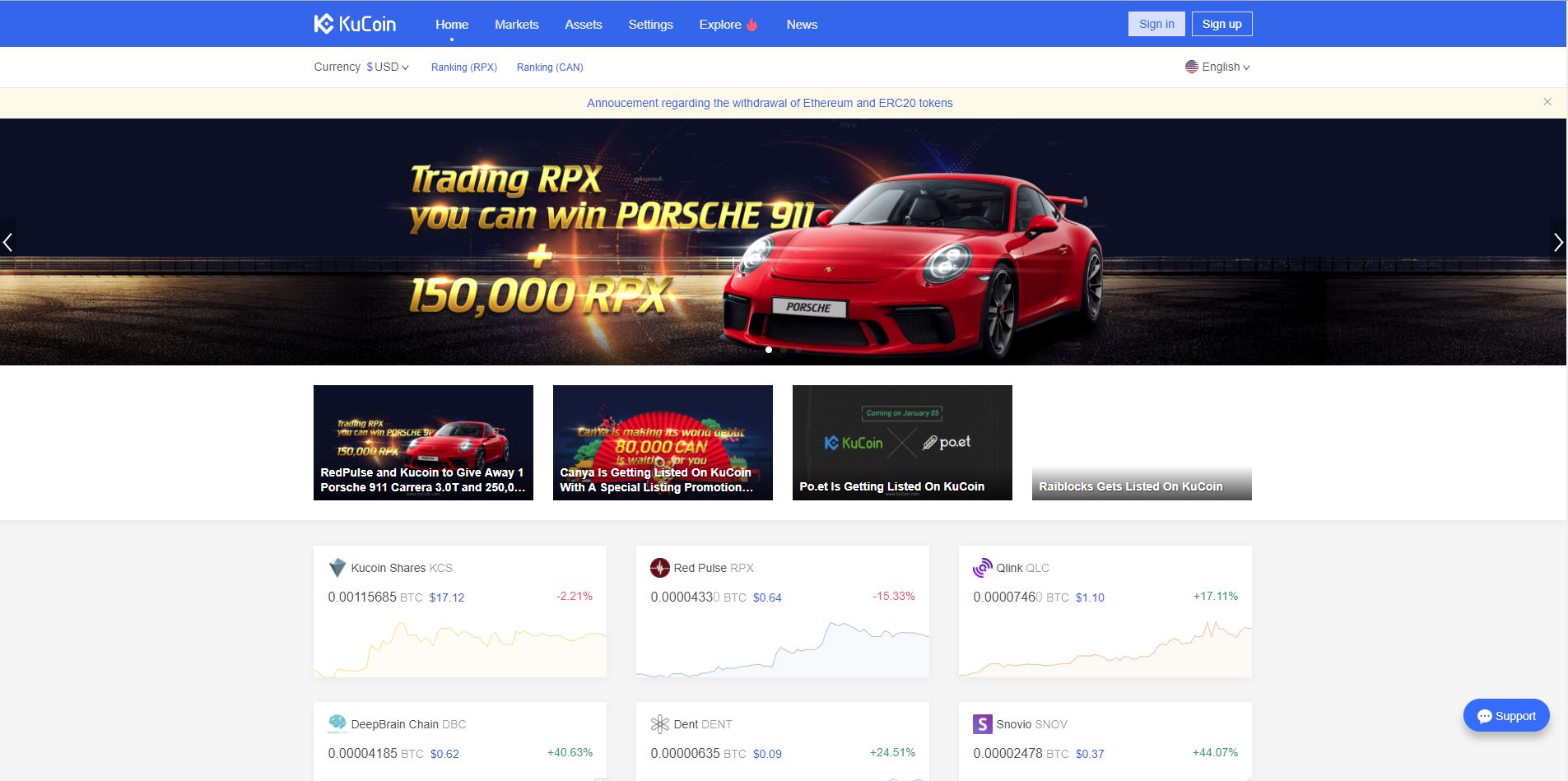Open the RedPulse Porsche giveaway thumbnail
The width and height of the screenshot is (1568, 781).
[x=423, y=442]
